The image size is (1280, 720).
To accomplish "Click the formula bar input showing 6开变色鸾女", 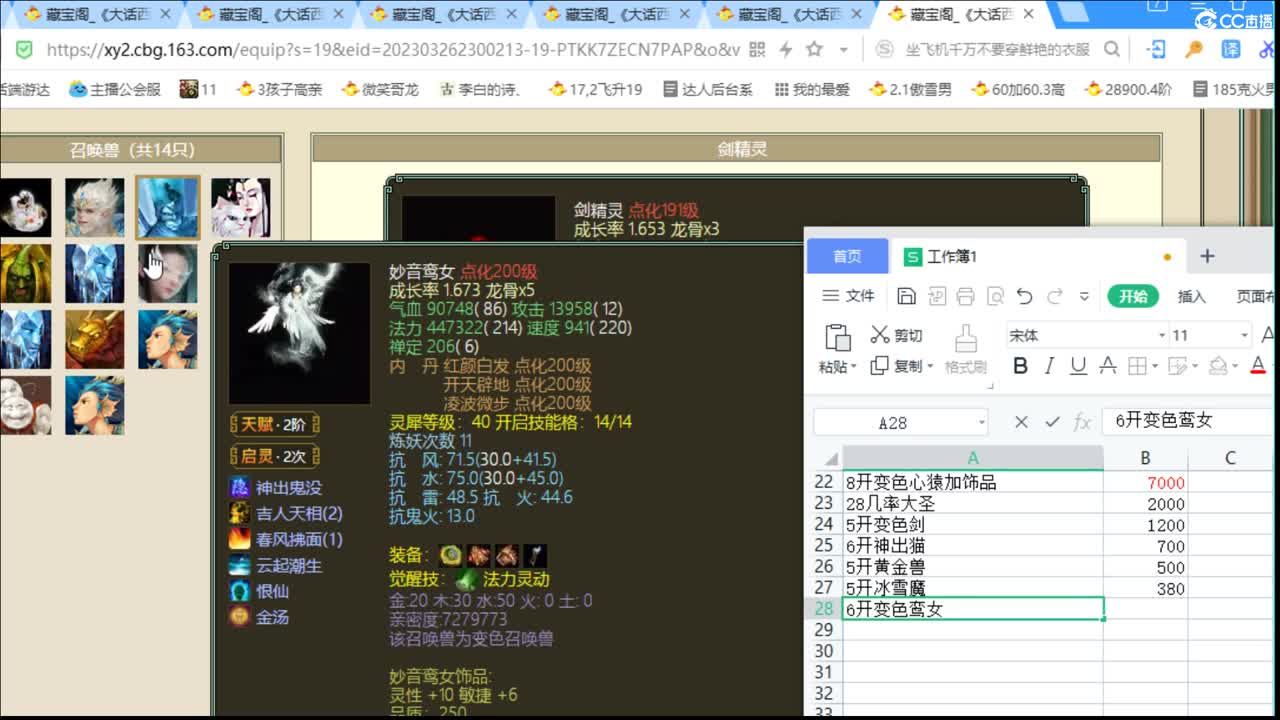I will click(1188, 421).
